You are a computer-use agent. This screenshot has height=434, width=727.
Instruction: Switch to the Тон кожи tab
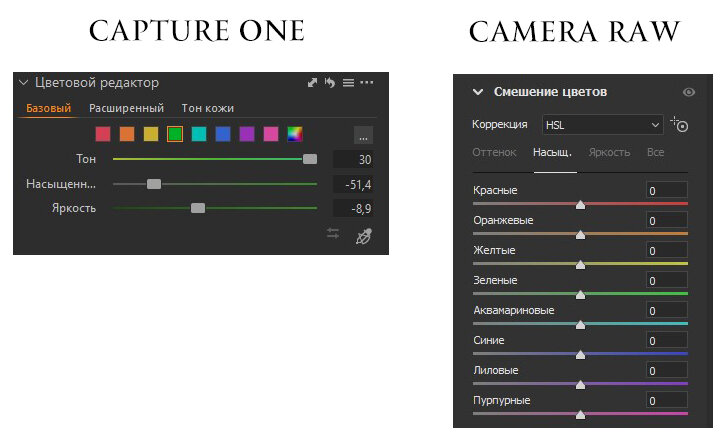coord(207,108)
